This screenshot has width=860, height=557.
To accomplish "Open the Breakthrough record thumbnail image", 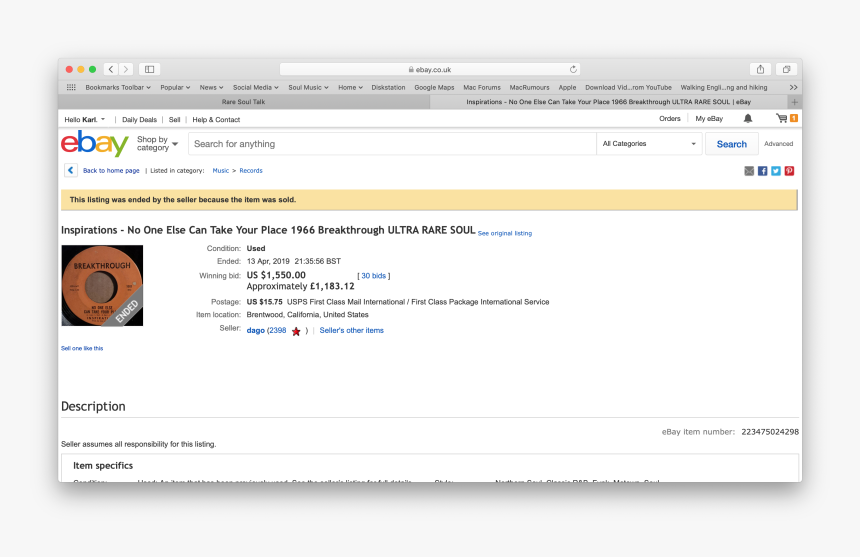I will tap(102, 286).
